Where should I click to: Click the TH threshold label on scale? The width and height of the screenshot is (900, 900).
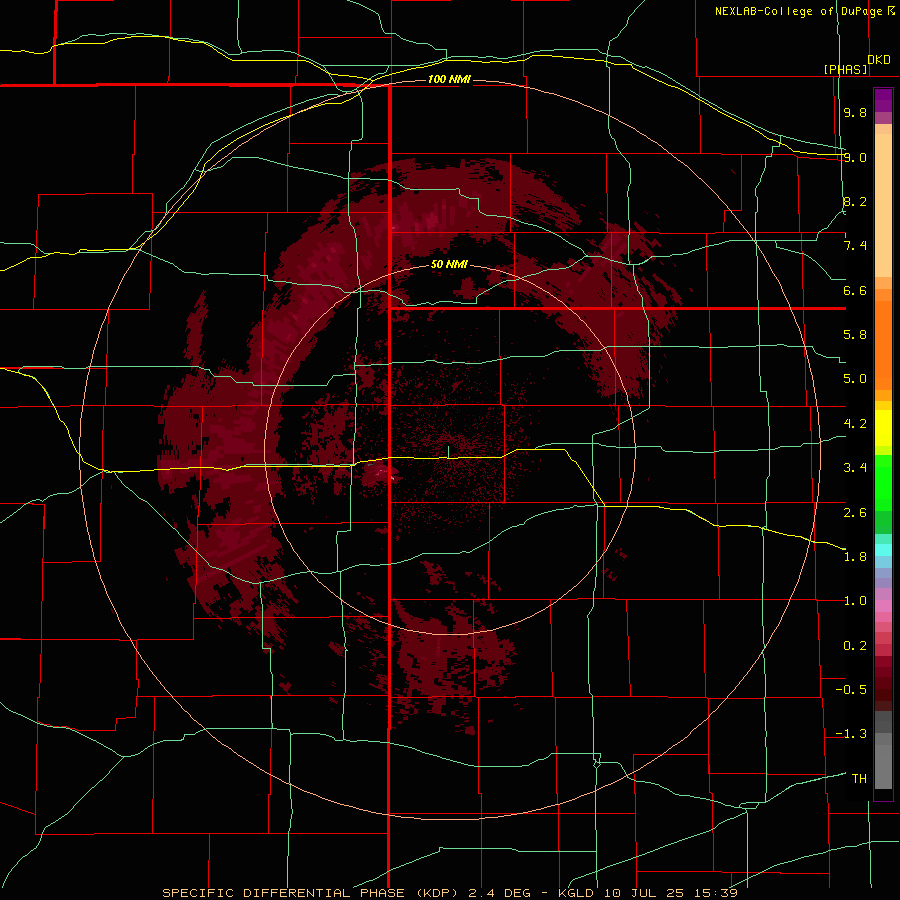click(859, 779)
